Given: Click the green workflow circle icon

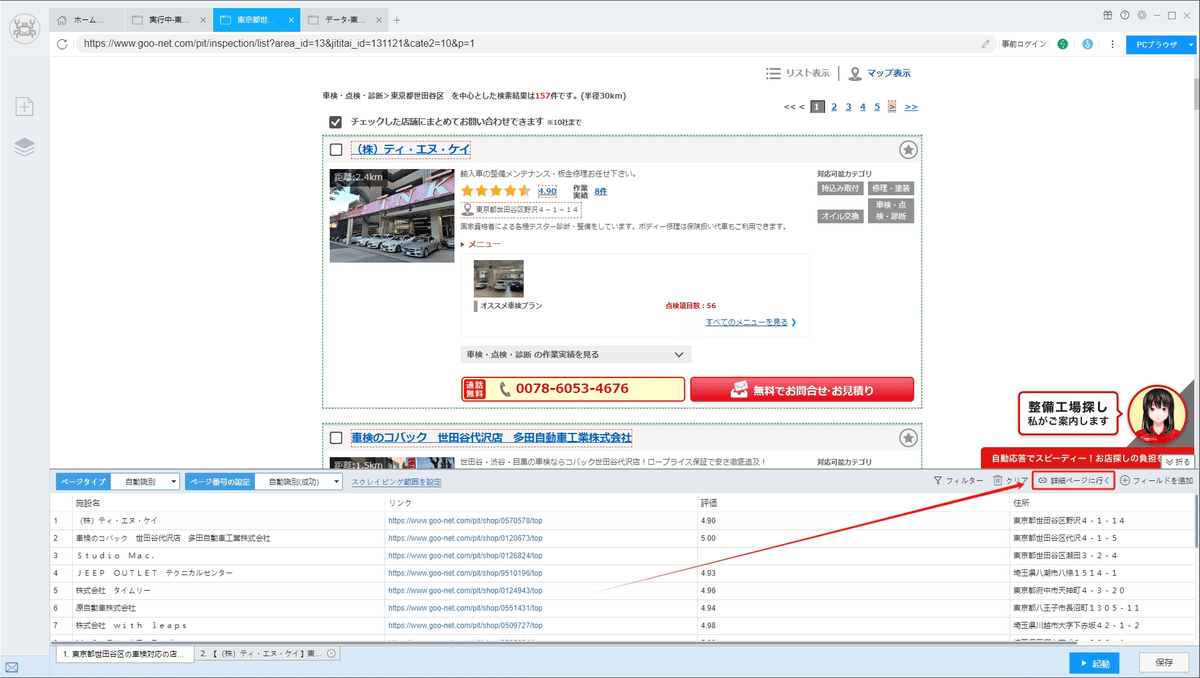Looking at the screenshot, I should [x=1062, y=44].
